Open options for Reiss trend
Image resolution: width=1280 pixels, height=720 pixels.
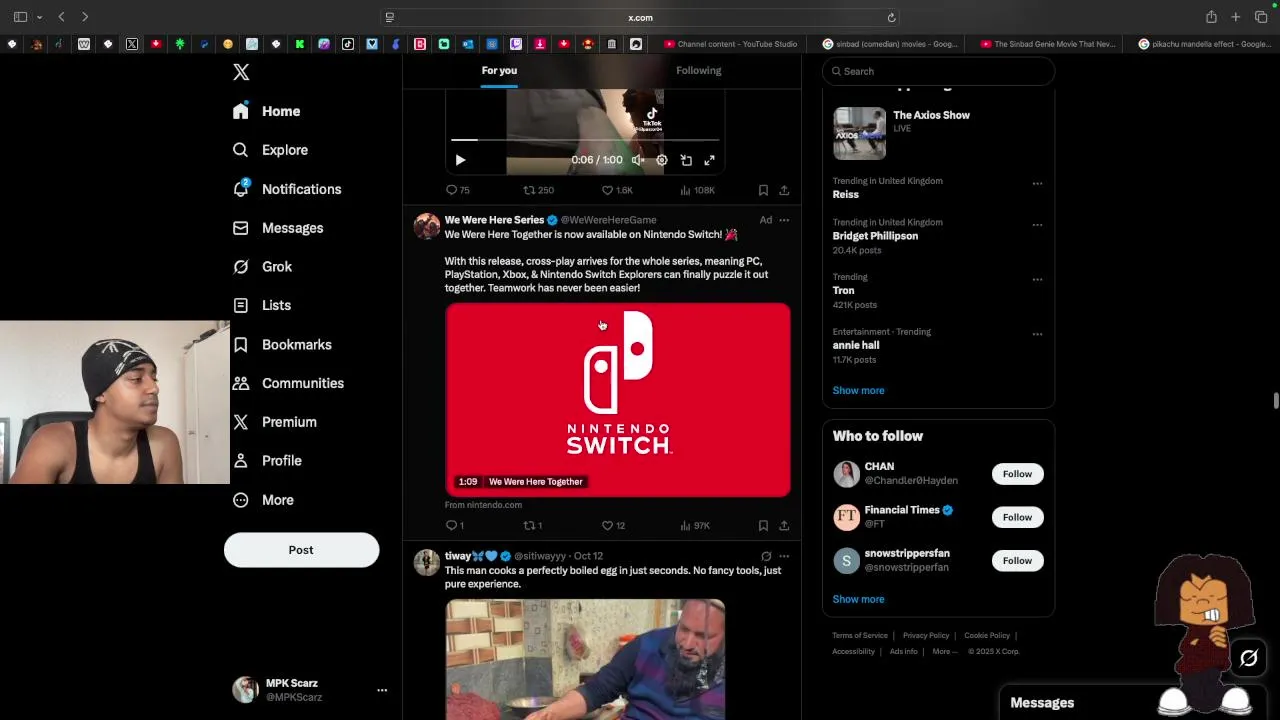(x=1037, y=183)
